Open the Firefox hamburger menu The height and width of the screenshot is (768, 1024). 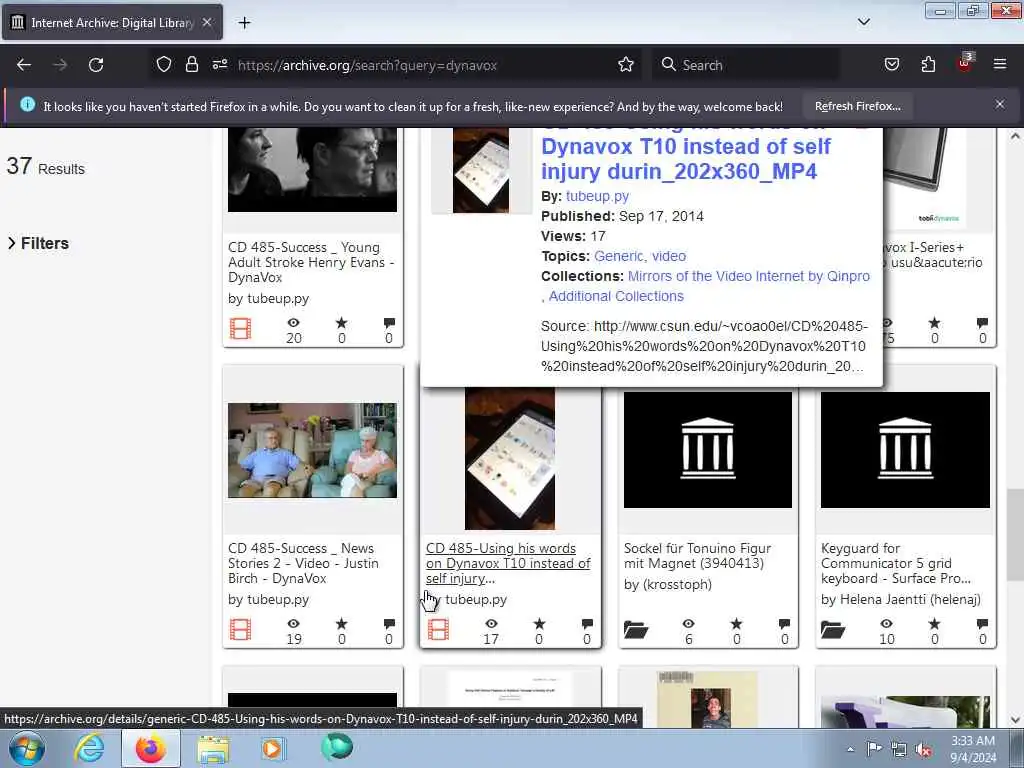click(1000, 65)
